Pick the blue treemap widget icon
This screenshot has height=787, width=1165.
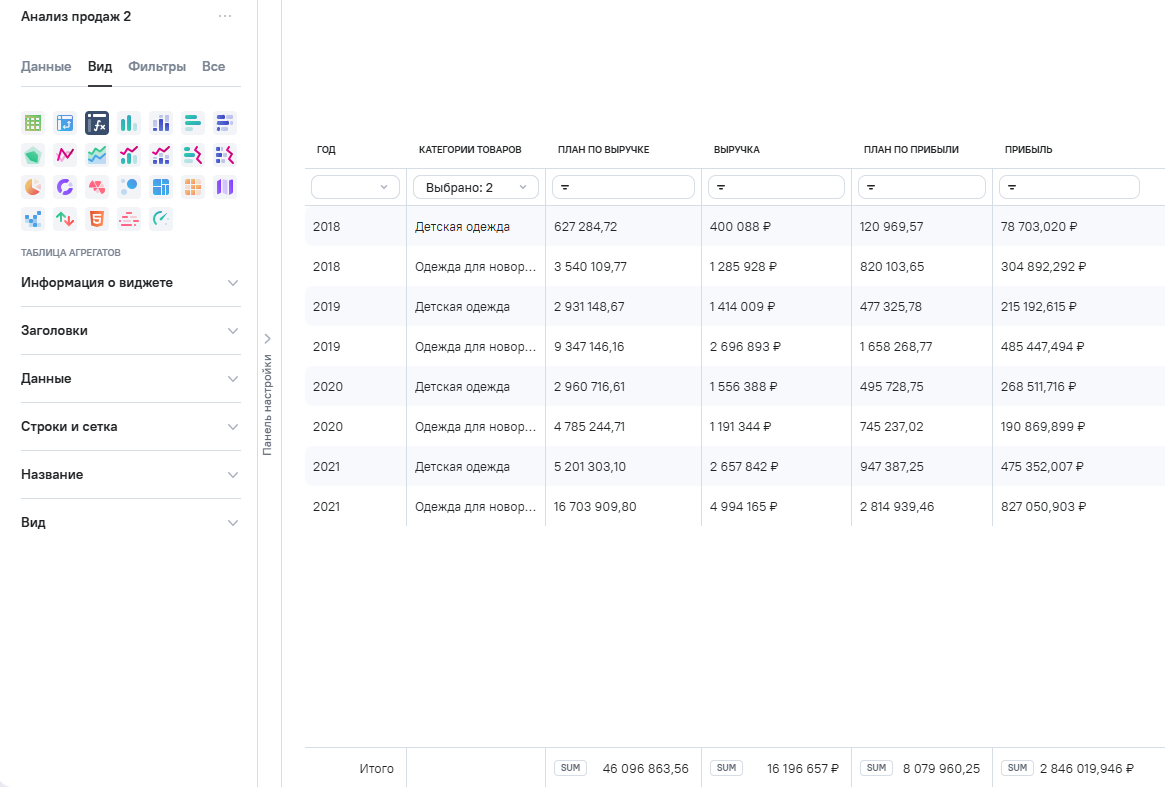(161, 187)
